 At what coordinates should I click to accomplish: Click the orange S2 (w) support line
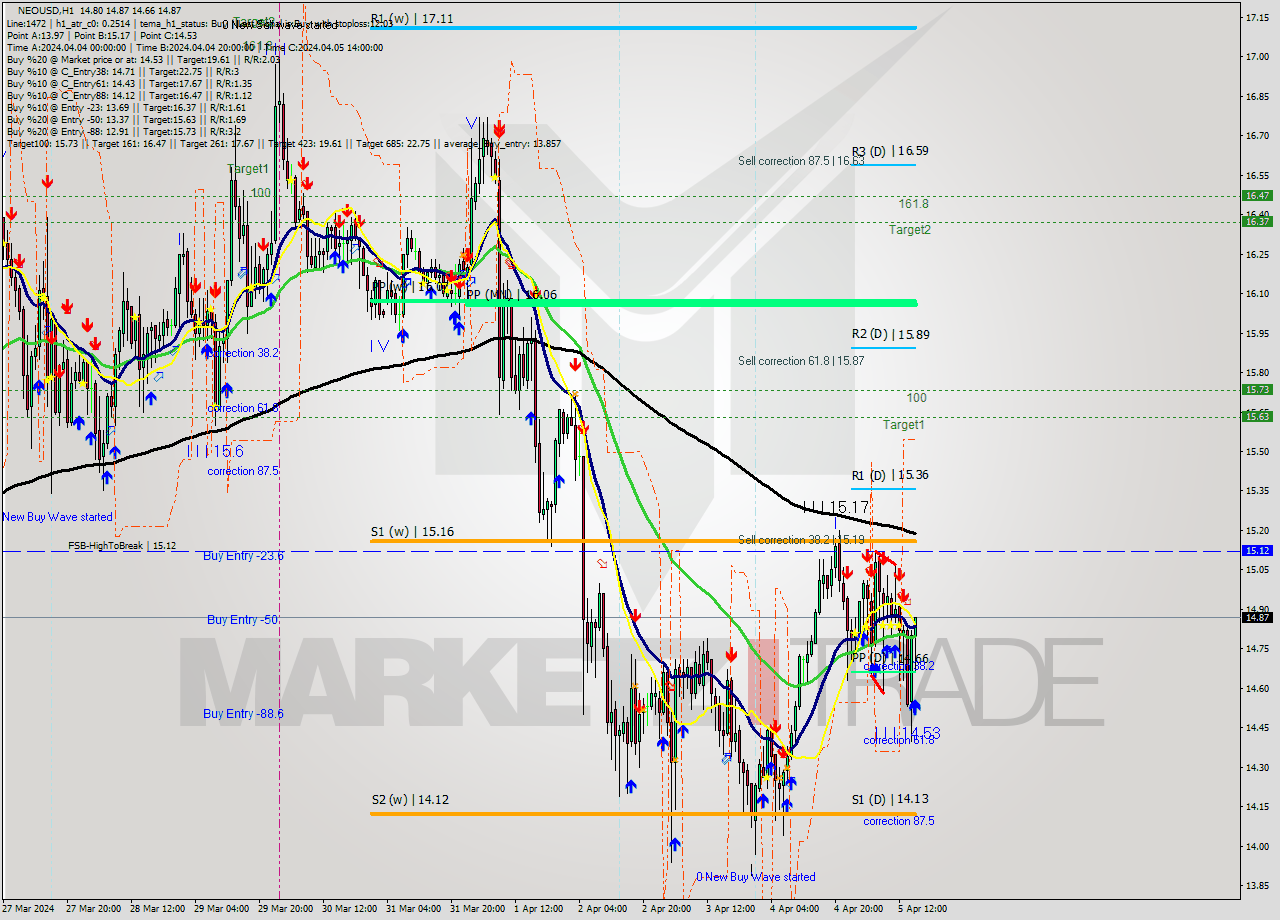point(643,813)
